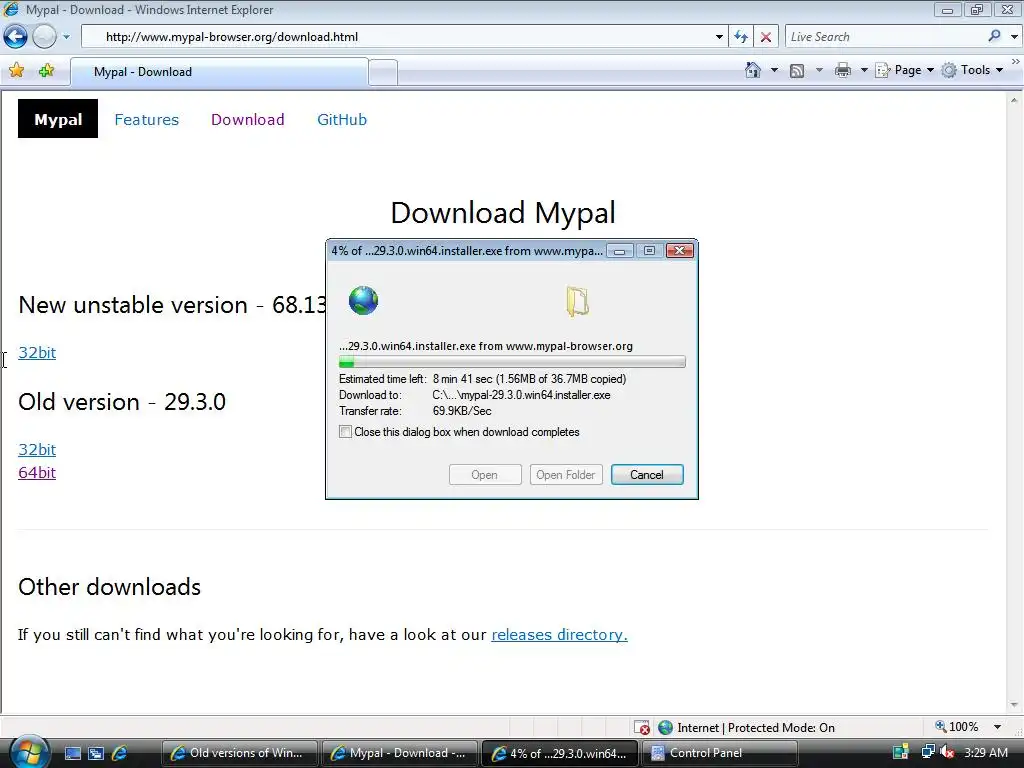Open the Page menu
The image size is (1024, 768).
pyautogui.click(x=904, y=70)
